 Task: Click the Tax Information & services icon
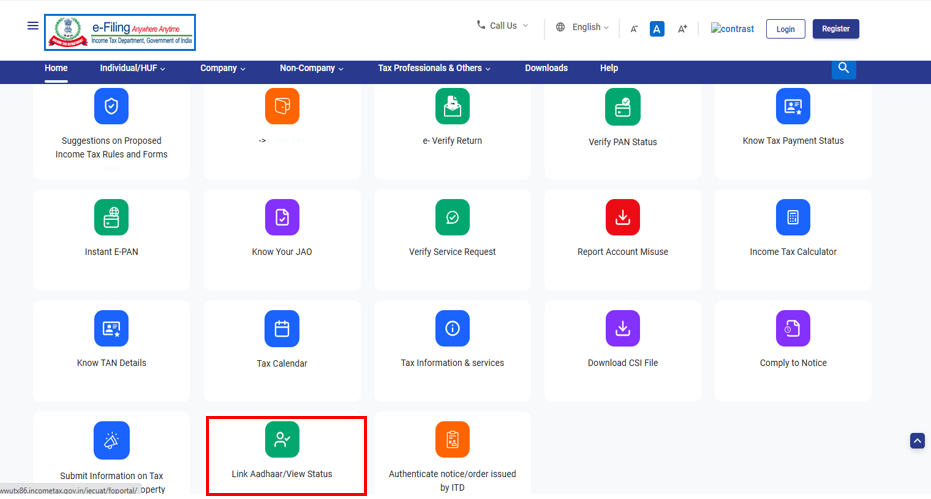click(x=452, y=329)
